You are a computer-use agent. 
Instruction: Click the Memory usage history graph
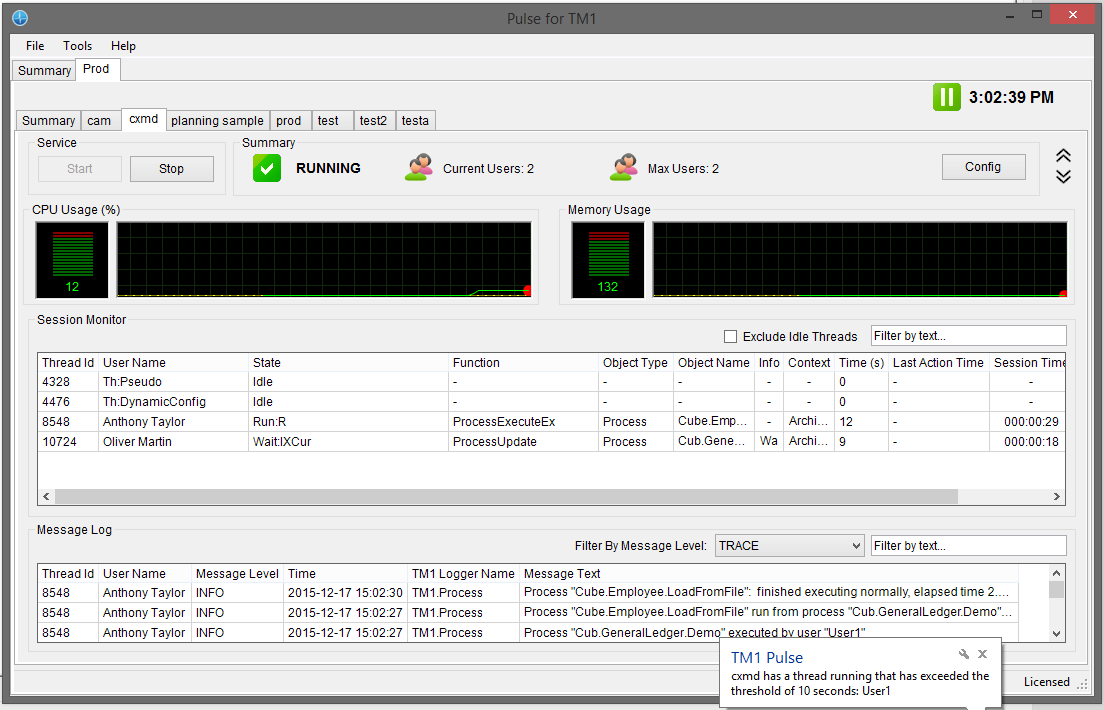860,260
